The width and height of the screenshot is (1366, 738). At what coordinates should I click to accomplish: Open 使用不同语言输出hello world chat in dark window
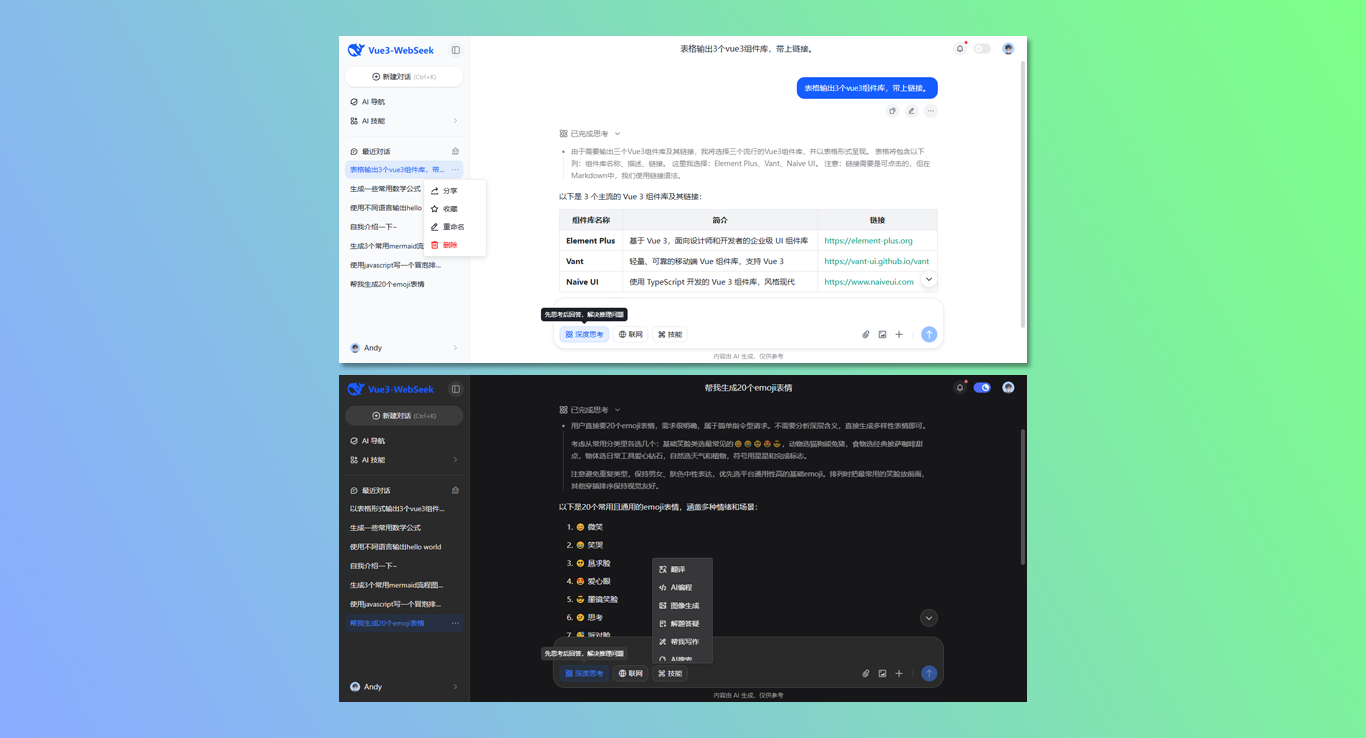404,547
